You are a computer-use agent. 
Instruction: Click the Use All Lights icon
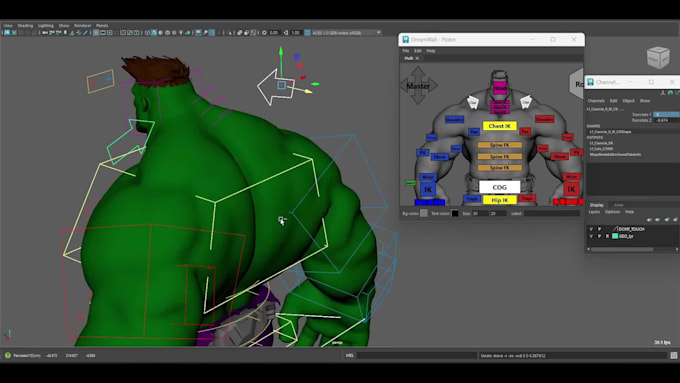[x=181, y=33]
